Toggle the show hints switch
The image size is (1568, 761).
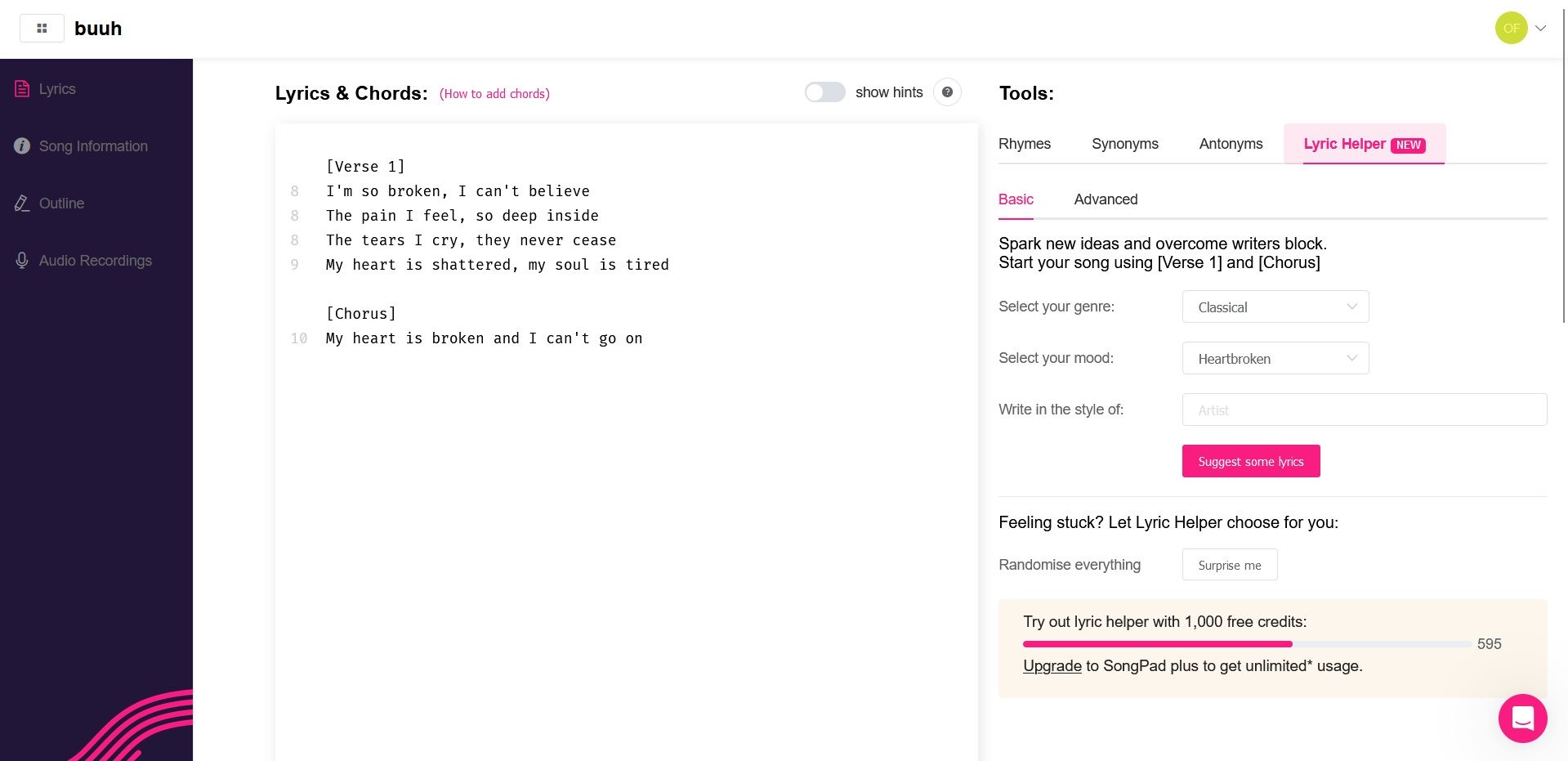(x=824, y=92)
